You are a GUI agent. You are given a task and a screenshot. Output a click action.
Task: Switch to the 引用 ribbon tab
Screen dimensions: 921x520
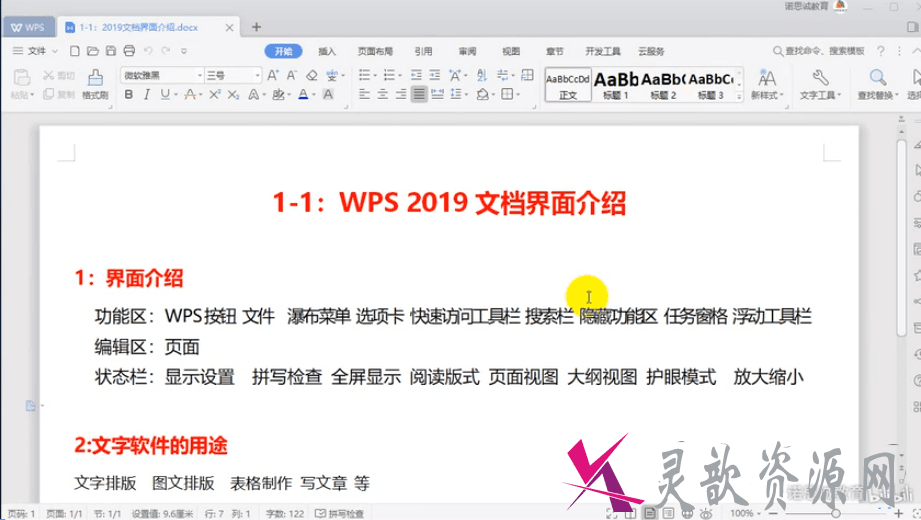click(x=423, y=51)
